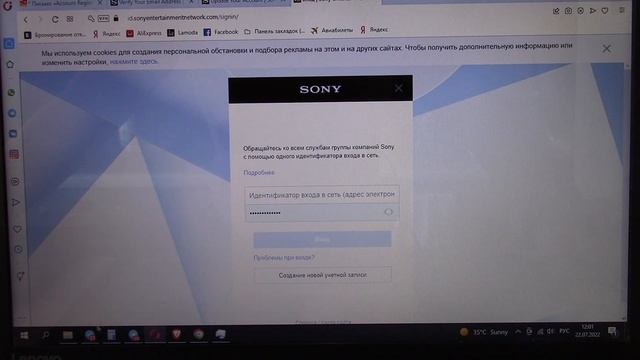Dismiss the cookies notice banner
The image size is (640, 360).
coord(607,49)
